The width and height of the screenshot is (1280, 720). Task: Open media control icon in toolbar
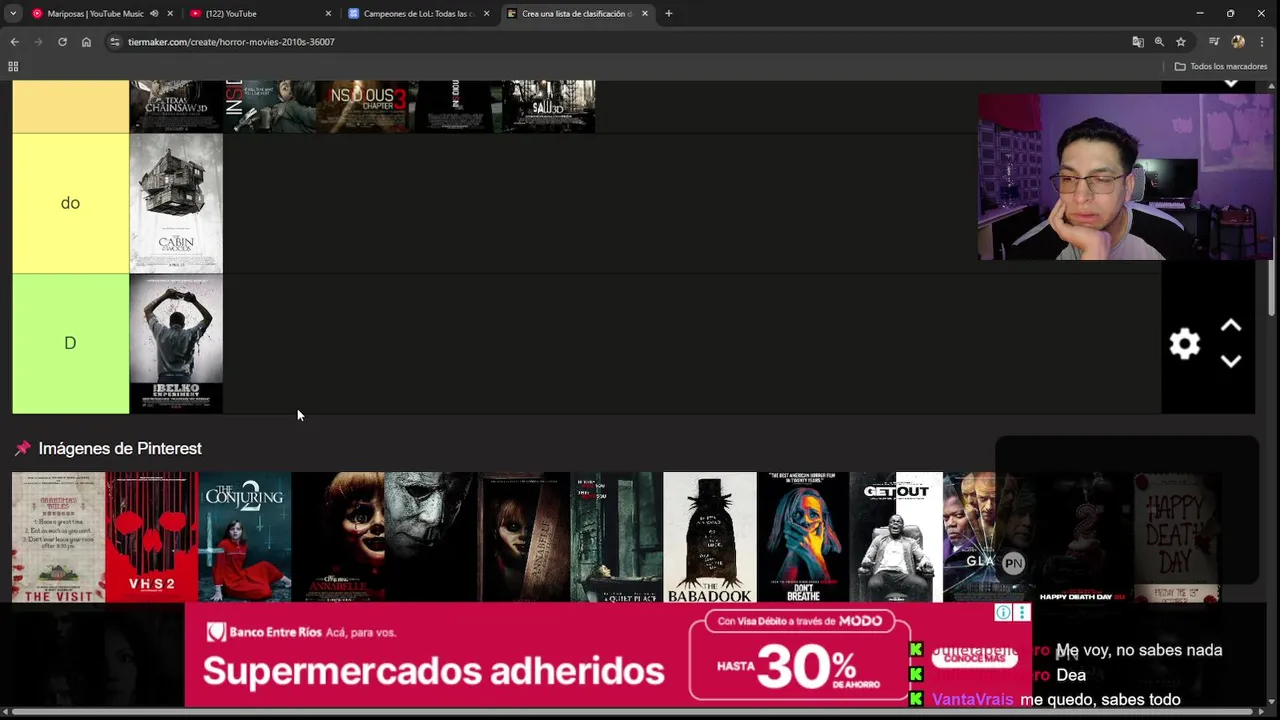pos(1214,42)
